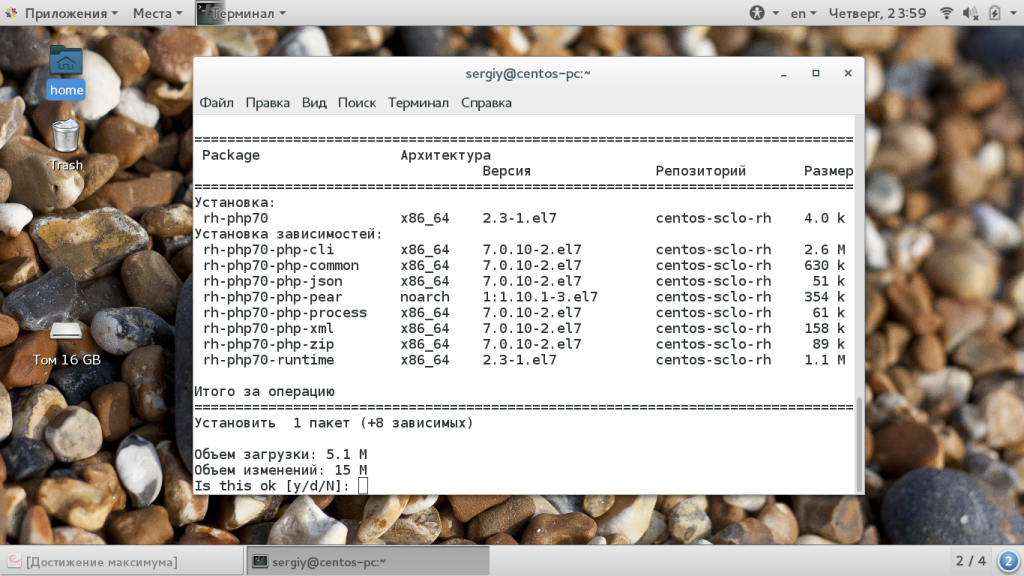Click the terminal vertical scrollbar
Viewport: 1024px width, 576px height.
tap(859, 442)
